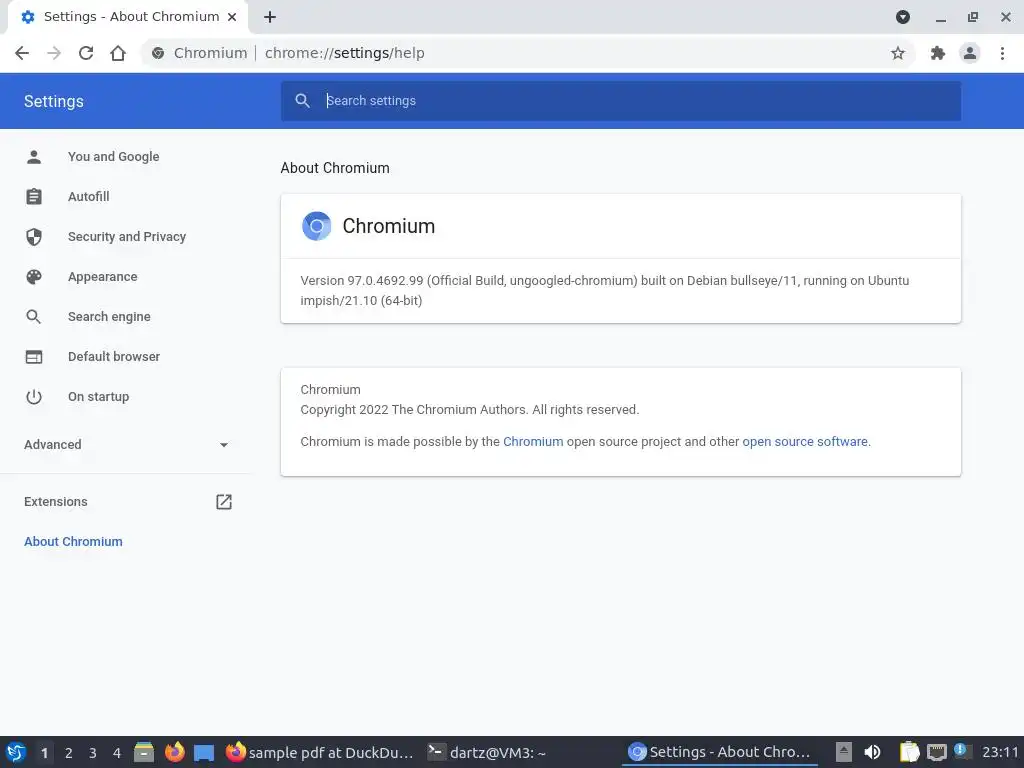Viewport: 1024px width, 768px height.
Task: Open the three-dot Chromium menu
Action: [x=1002, y=53]
